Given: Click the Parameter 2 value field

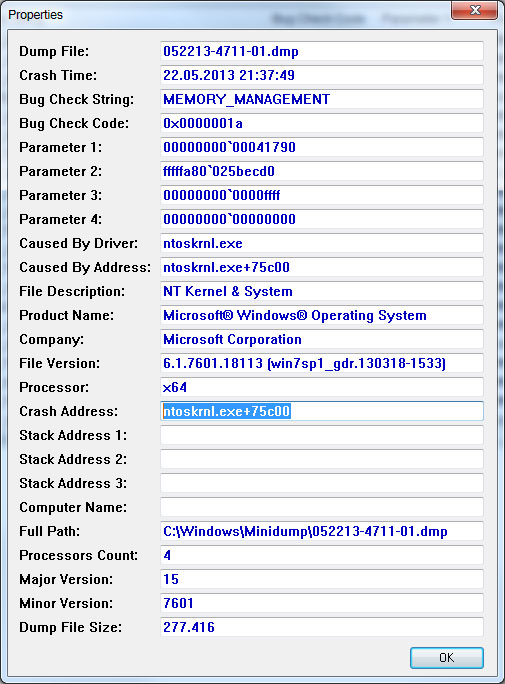Looking at the screenshot, I should [322, 171].
